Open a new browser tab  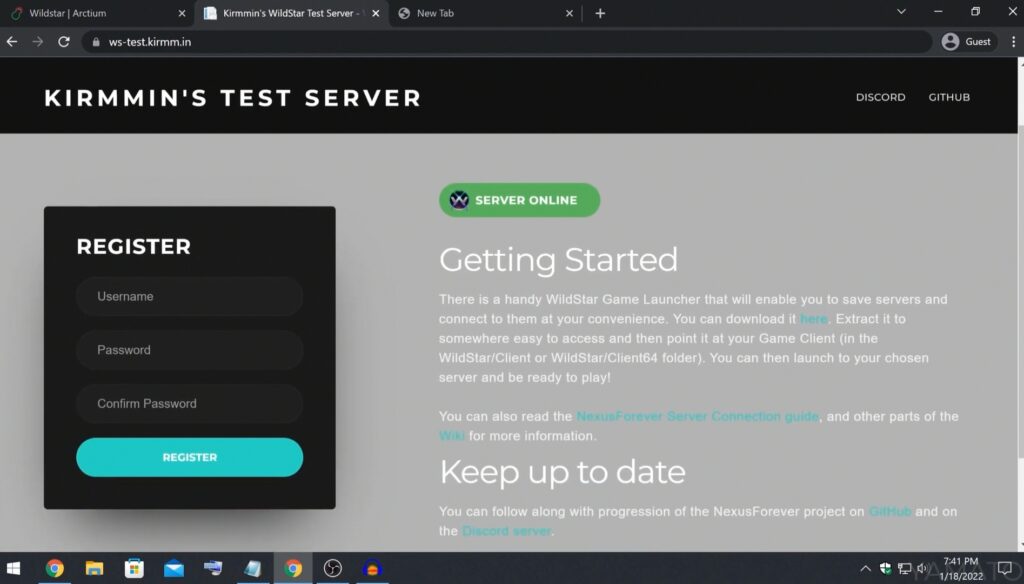(x=600, y=13)
